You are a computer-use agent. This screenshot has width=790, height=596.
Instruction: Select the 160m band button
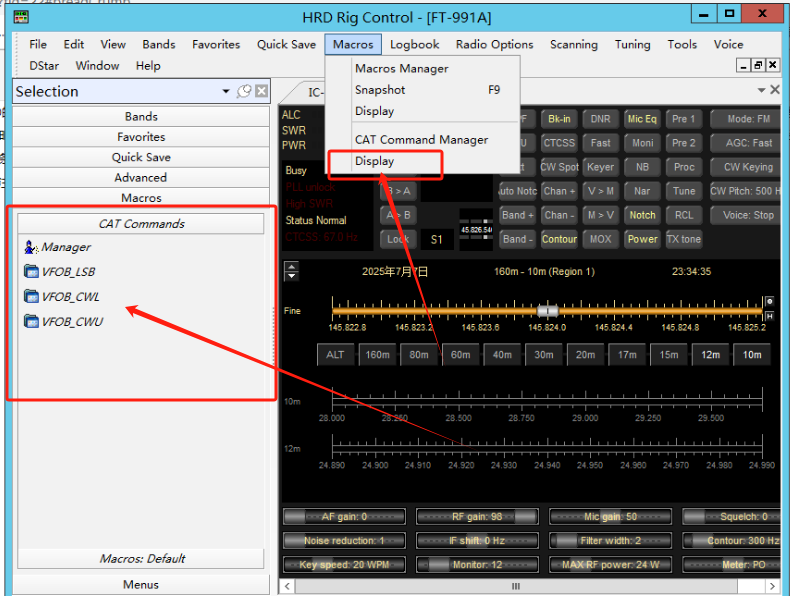[377, 355]
